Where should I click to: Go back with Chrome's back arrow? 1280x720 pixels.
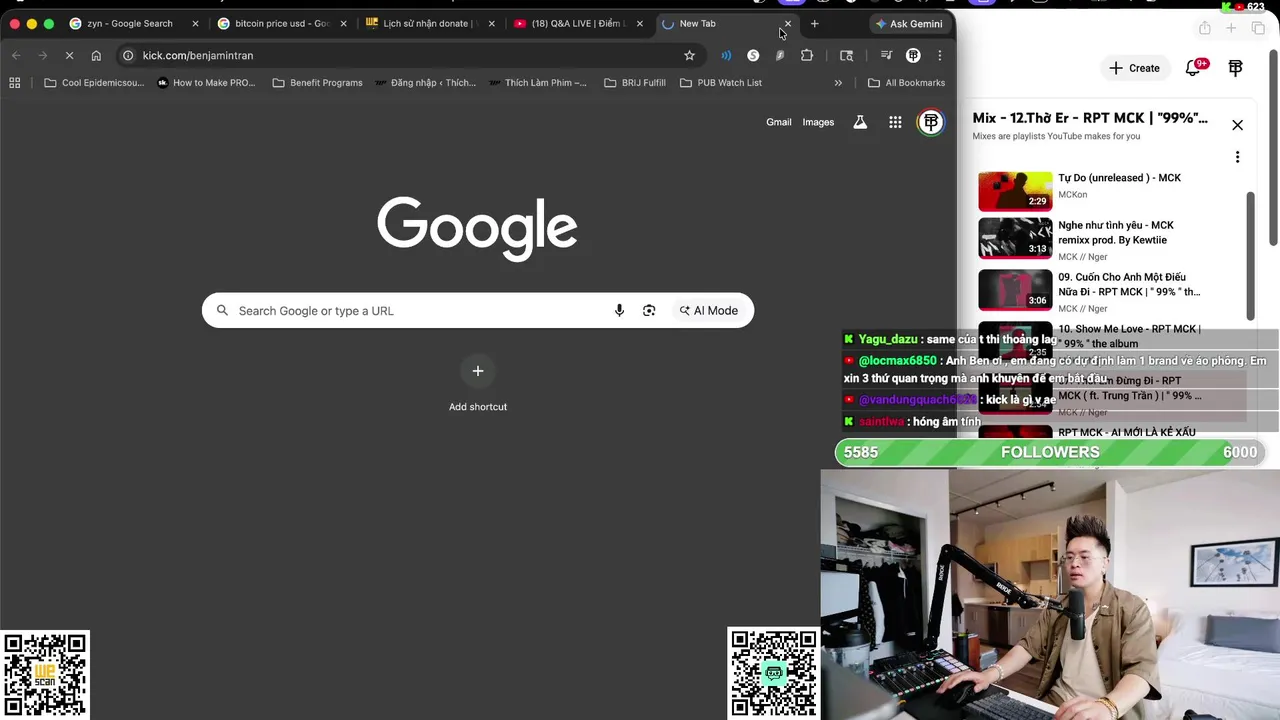pyautogui.click(x=16, y=55)
